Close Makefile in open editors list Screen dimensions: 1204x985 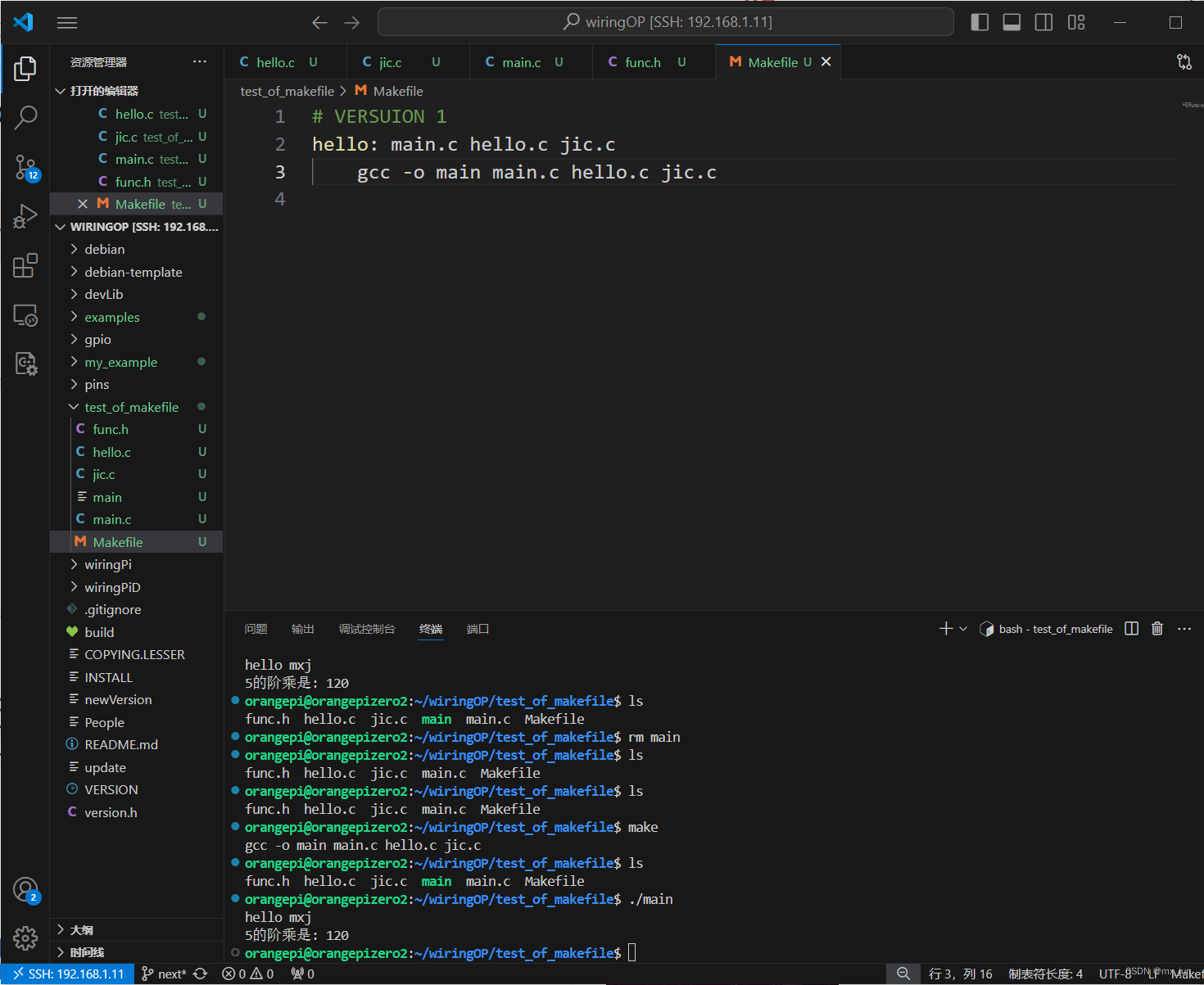coord(83,204)
